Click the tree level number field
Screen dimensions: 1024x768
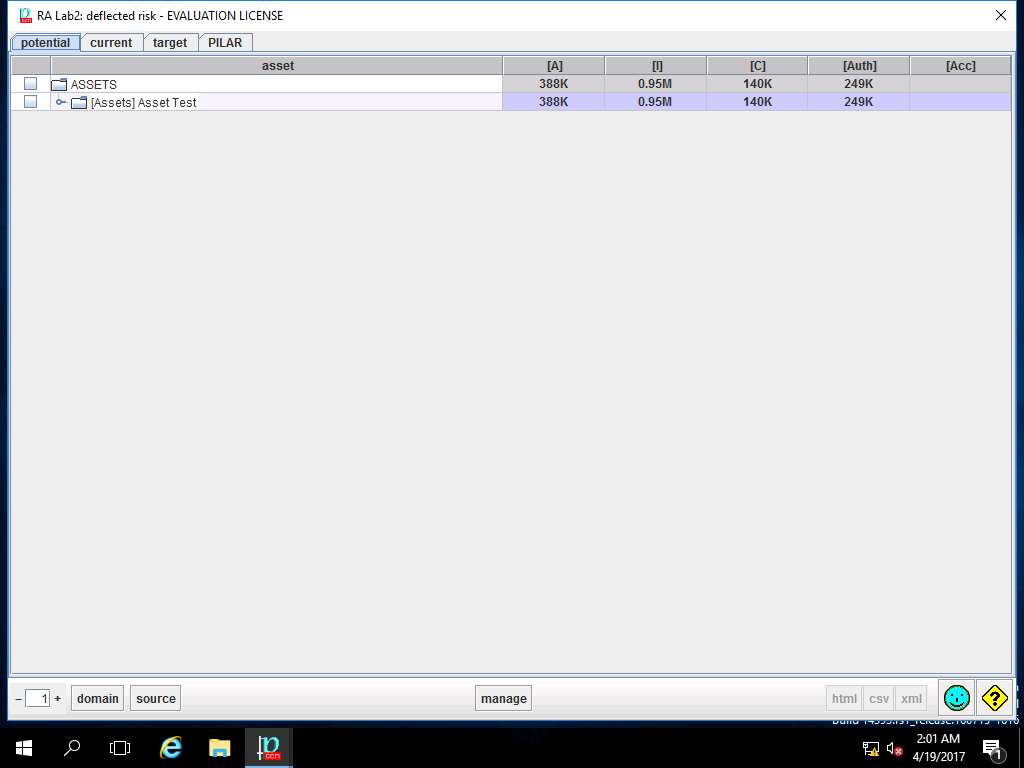tap(38, 699)
